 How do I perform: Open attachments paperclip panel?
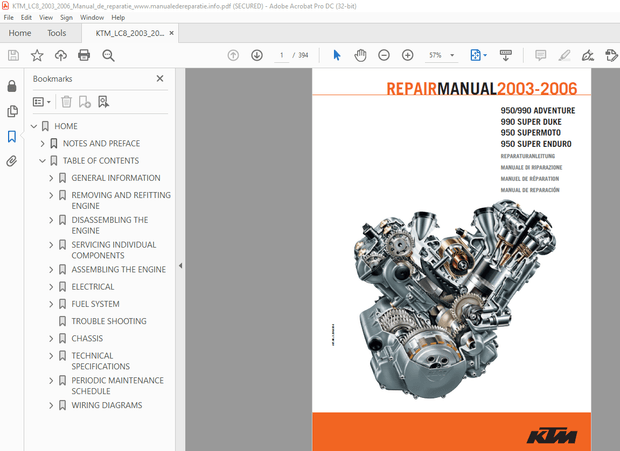(12, 161)
